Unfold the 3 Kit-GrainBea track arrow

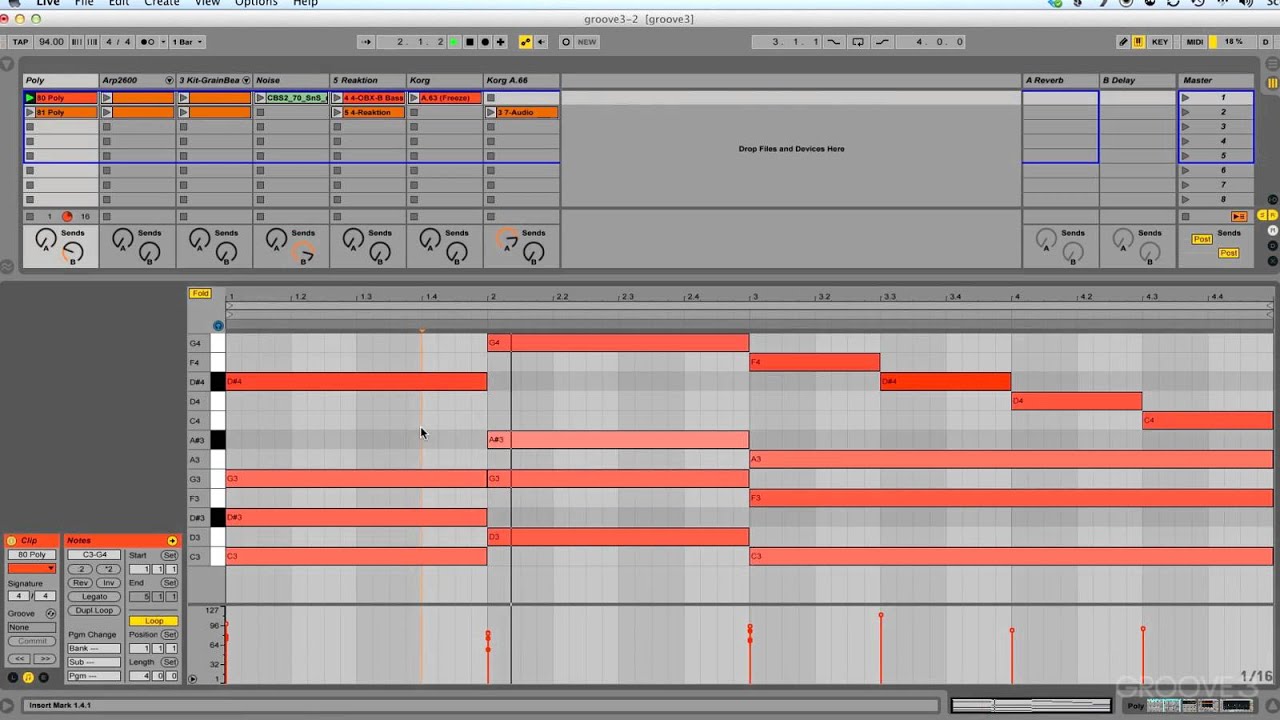[x=246, y=80]
